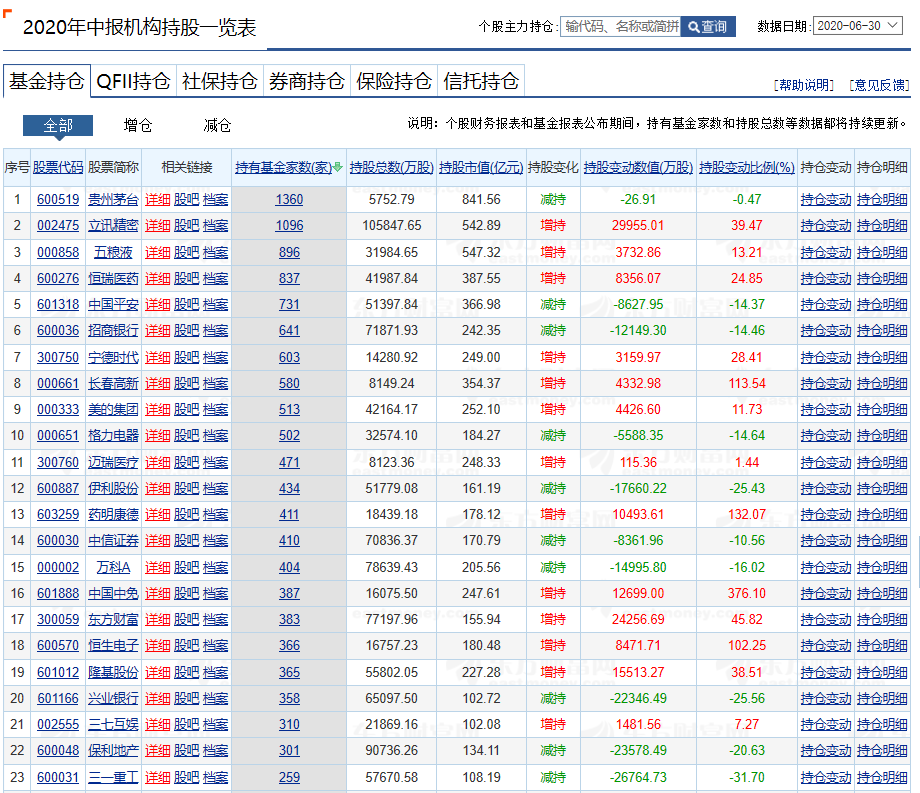Image resolution: width=920 pixels, height=793 pixels.
Task: Sort by 持股变动比例(%) column header
Action: [x=747, y=168]
